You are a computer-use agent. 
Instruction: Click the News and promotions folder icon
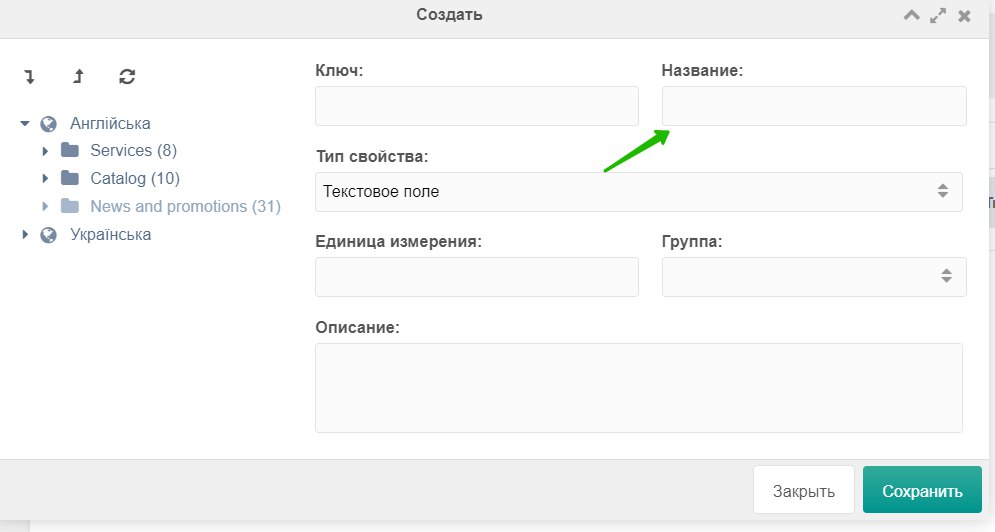70,206
